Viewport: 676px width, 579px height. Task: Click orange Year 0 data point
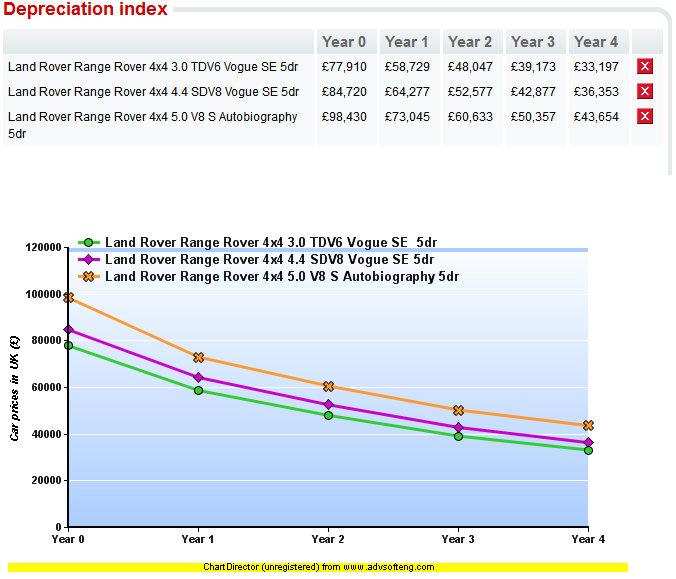click(69, 297)
